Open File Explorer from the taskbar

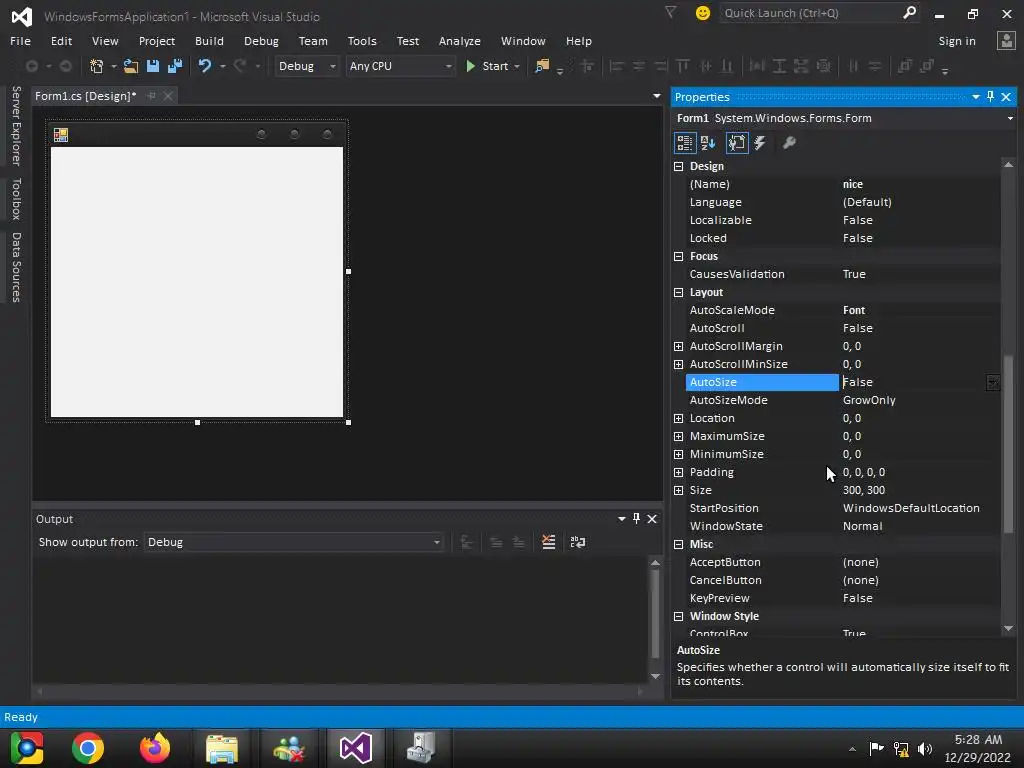222,748
